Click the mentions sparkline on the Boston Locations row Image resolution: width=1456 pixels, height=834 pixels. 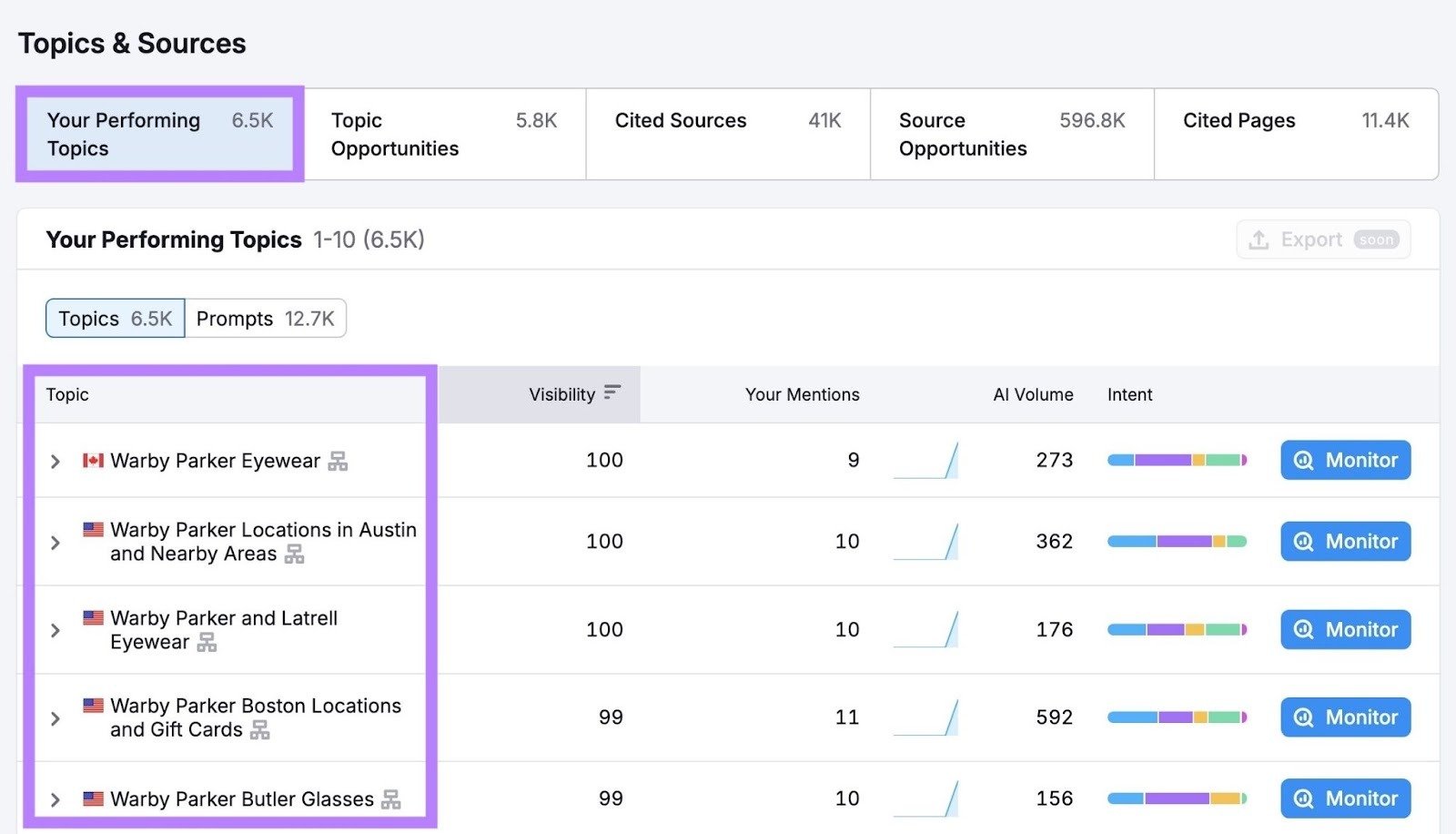click(x=926, y=717)
